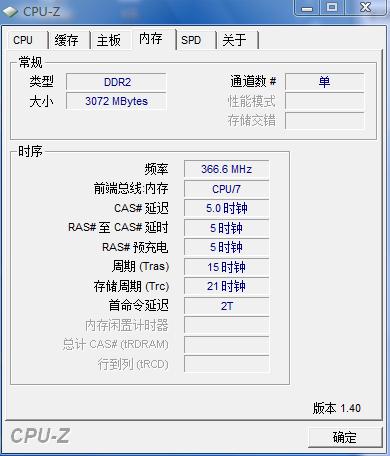Click the 首命令延迟 label
Screen dimensions: 390x456
point(139,306)
